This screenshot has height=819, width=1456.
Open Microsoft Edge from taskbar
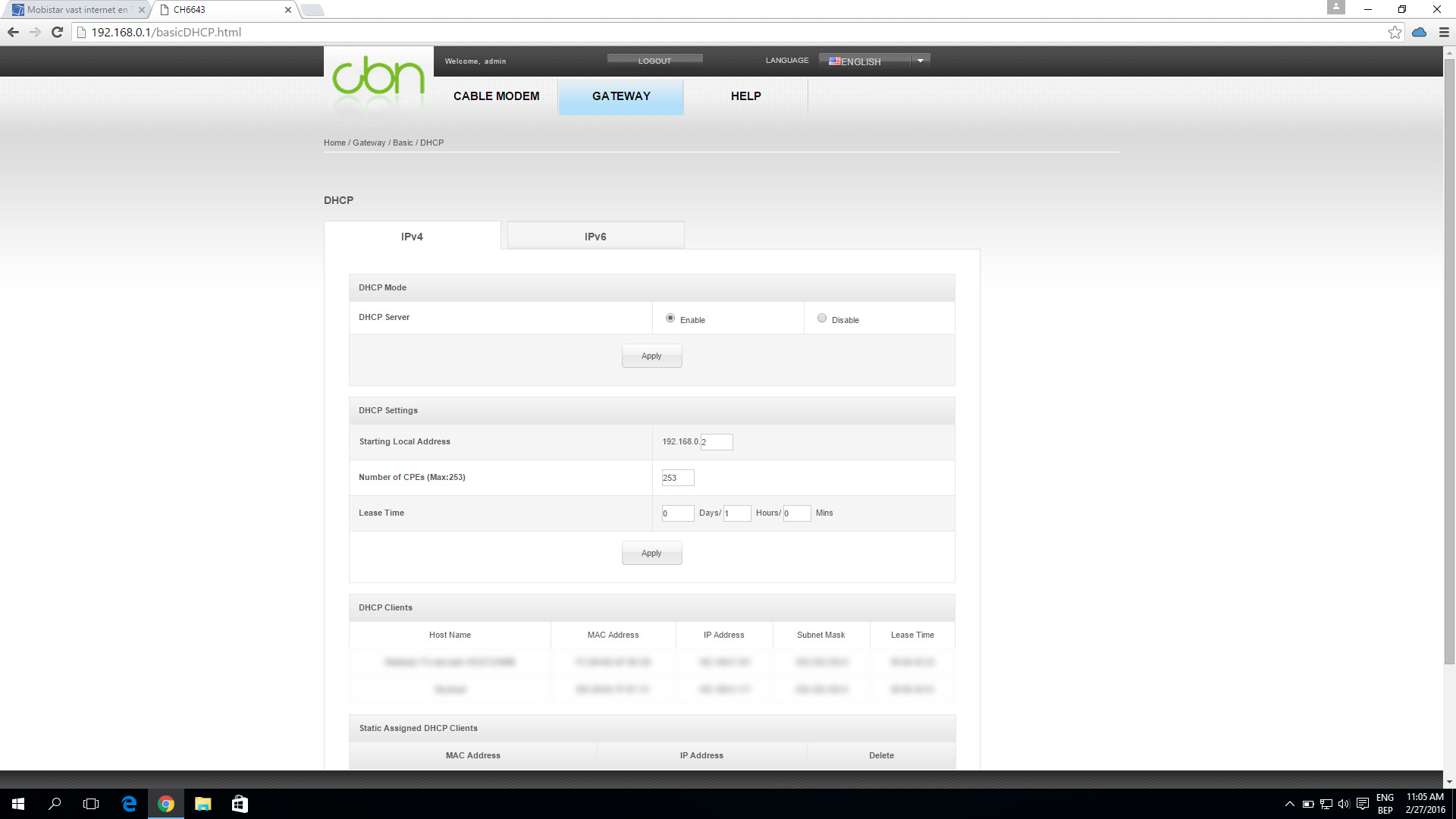pos(129,804)
